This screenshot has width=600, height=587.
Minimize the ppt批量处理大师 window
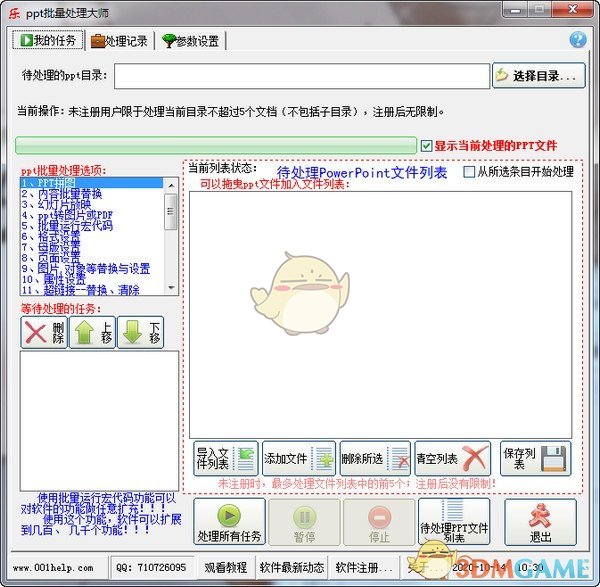(x=515, y=9)
